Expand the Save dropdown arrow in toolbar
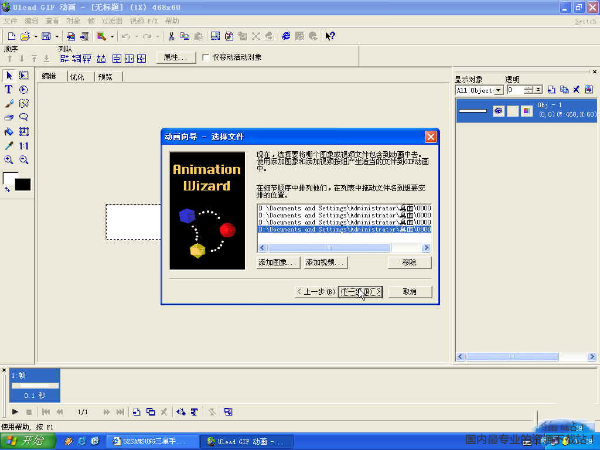 (59, 36)
